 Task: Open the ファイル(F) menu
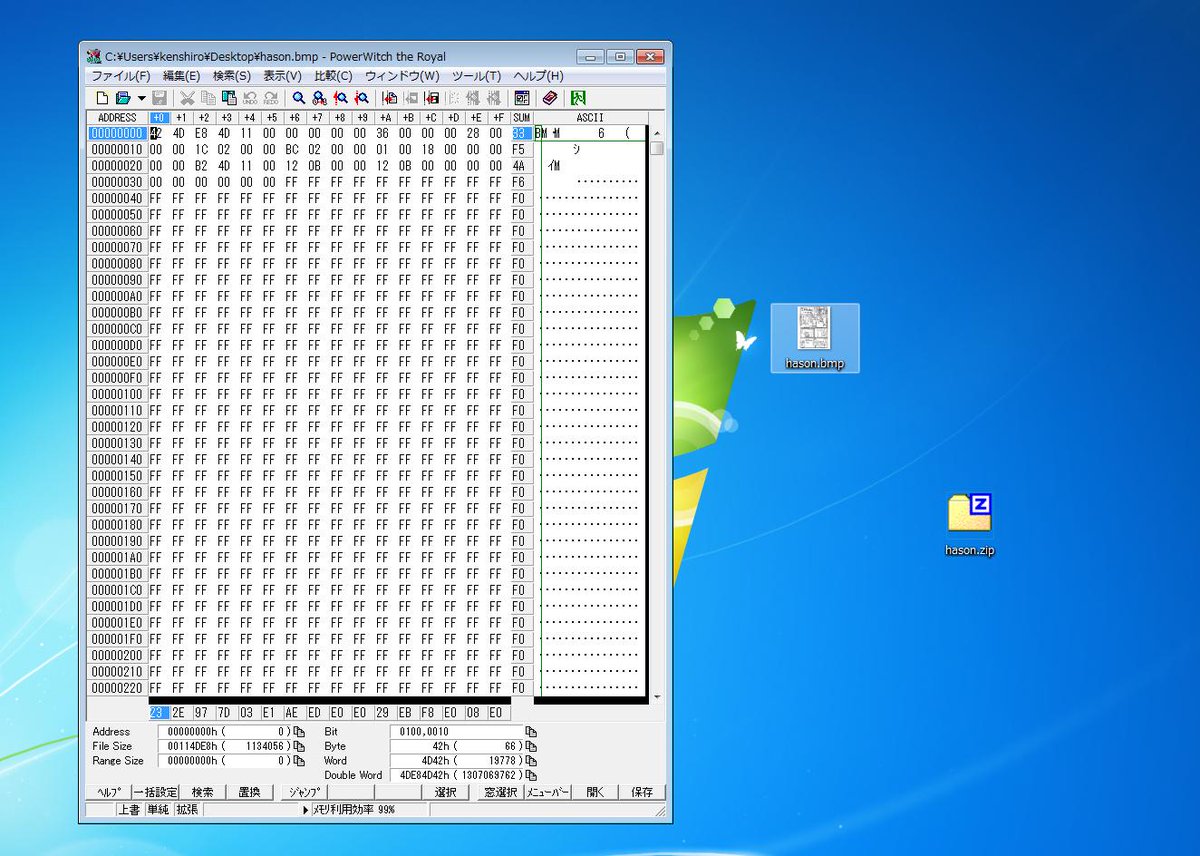[x=121, y=76]
